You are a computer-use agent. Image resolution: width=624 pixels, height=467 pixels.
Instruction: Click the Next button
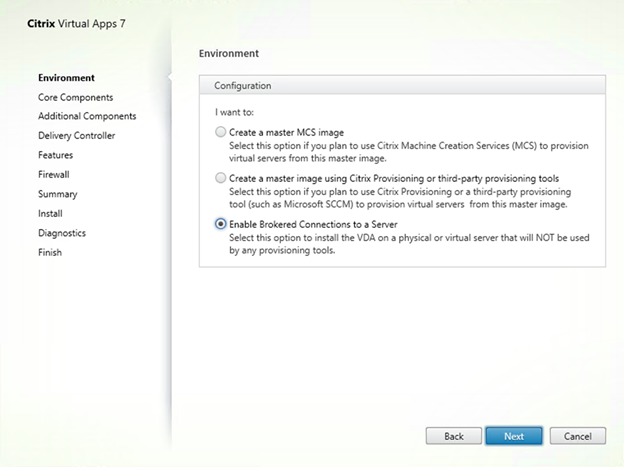(514, 436)
